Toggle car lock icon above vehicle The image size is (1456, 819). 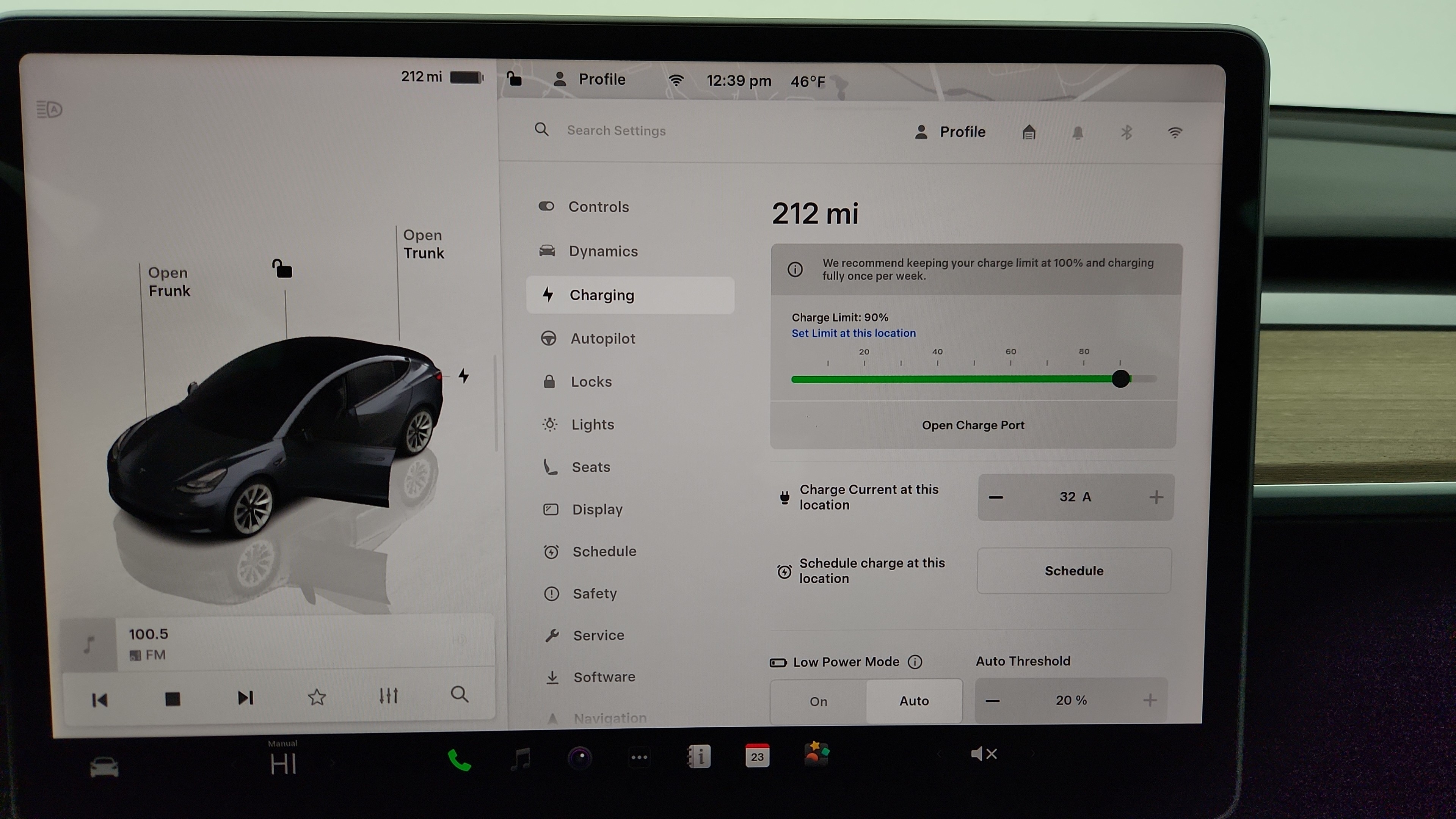[x=282, y=269]
